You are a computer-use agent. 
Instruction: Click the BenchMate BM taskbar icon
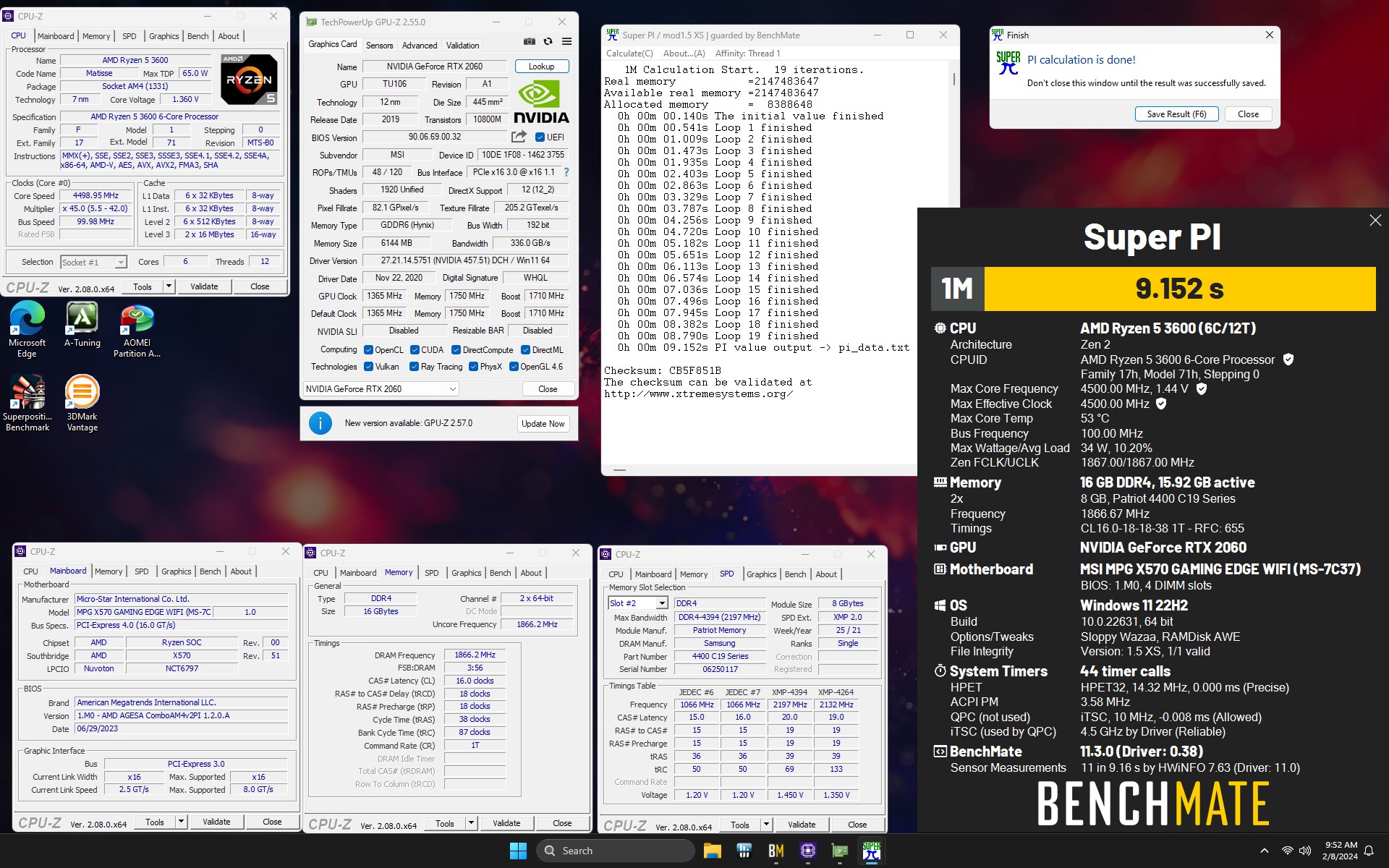point(776,851)
